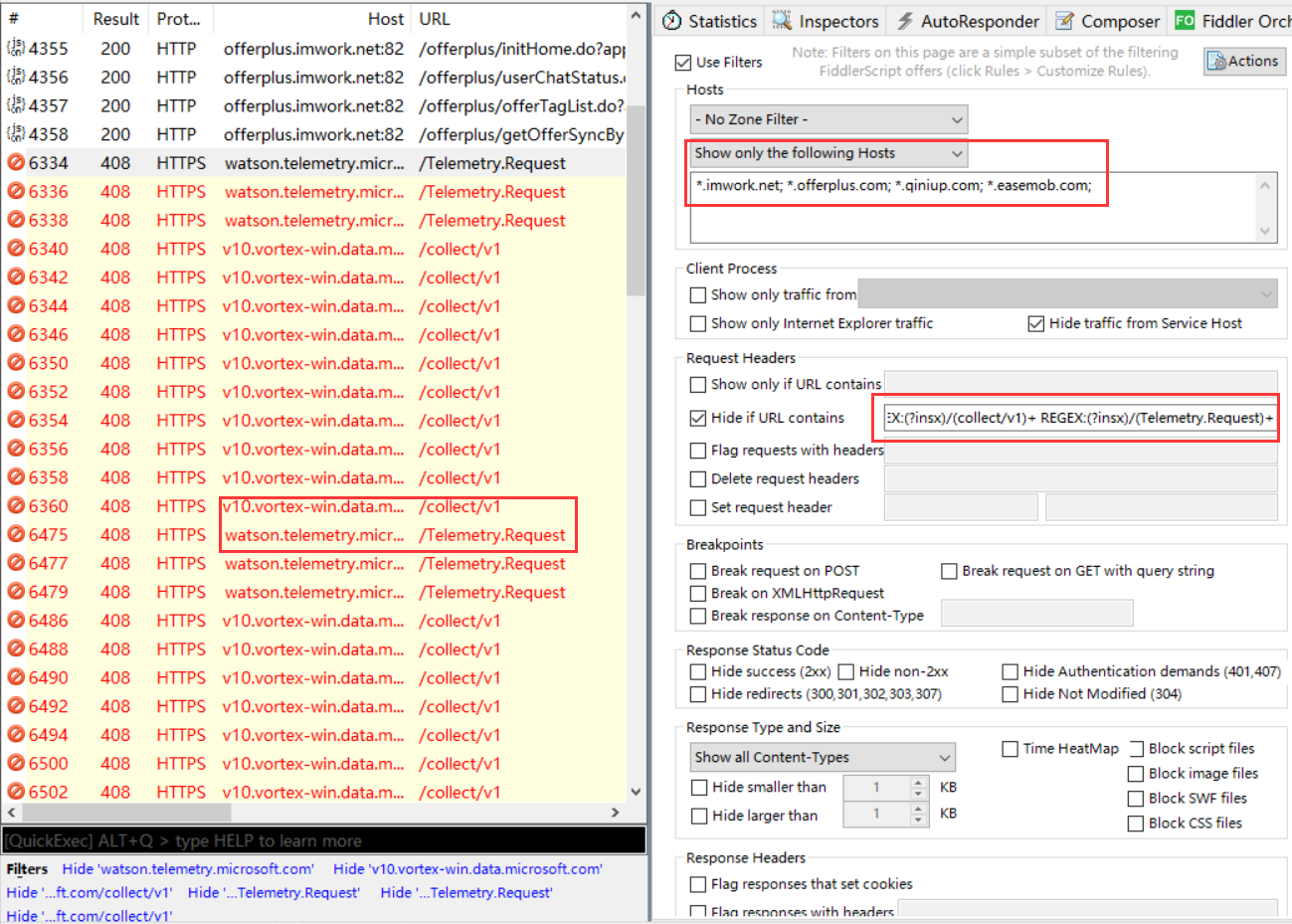1292x924 pixels.
Task: Toggle Hide if URL contains checkbox
Action: pos(698,419)
